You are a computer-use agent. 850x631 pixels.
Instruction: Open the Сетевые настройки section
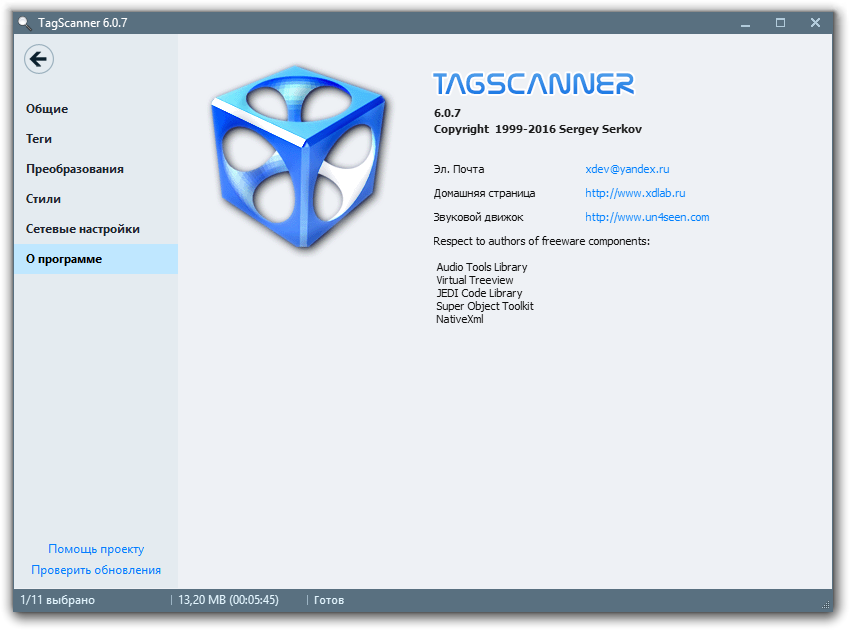(x=83, y=228)
